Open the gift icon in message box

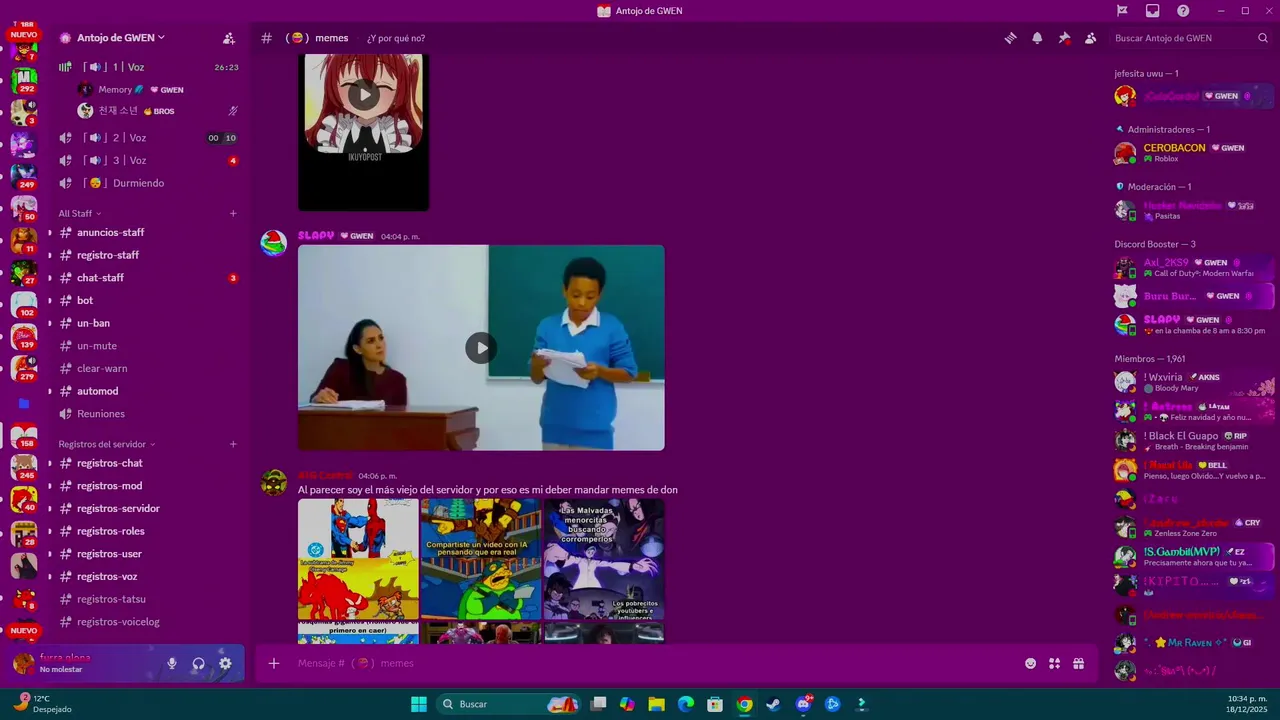1078,663
